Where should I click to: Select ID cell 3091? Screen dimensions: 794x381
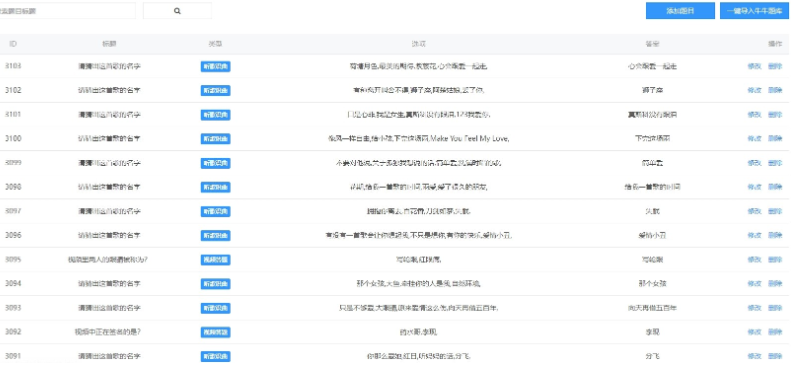pyautogui.click(x=13, y=356)
